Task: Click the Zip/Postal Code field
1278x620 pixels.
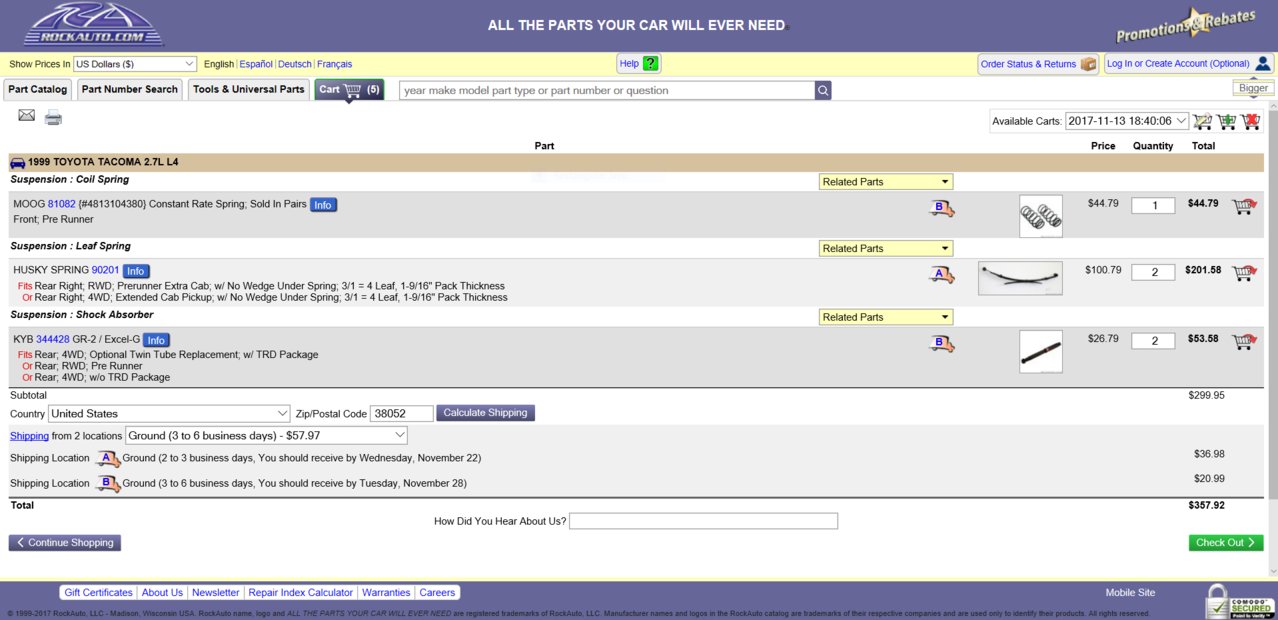Action: (x=401, y=414)
